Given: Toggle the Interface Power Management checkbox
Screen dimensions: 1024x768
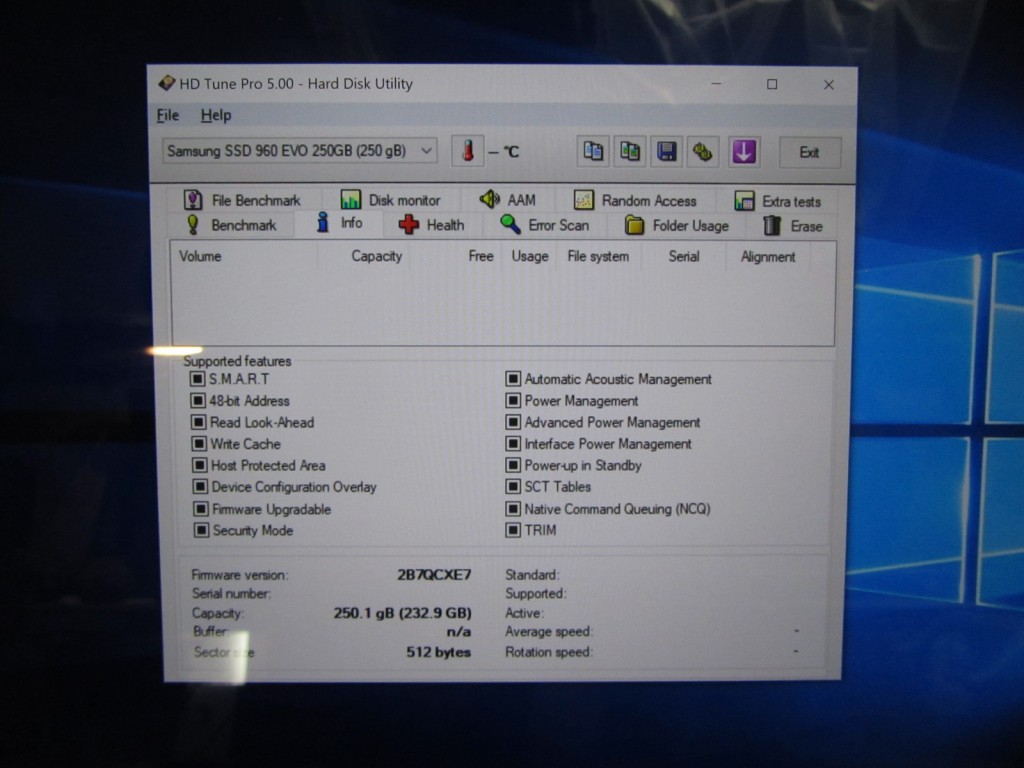Looking at the screenshot, I should coord(513,443).
